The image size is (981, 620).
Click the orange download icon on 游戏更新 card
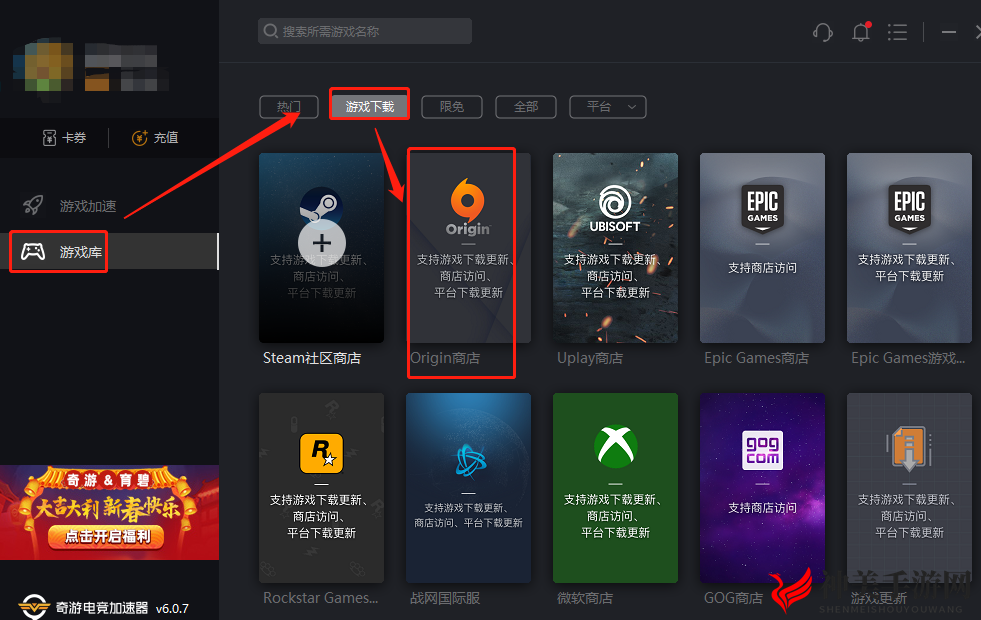(909, 448)
